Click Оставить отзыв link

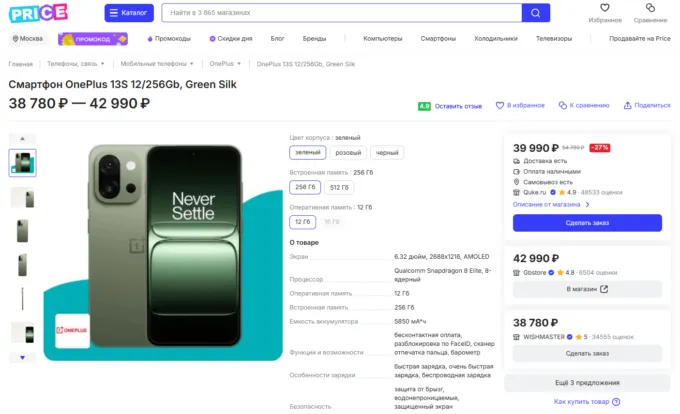pos(458,106)
